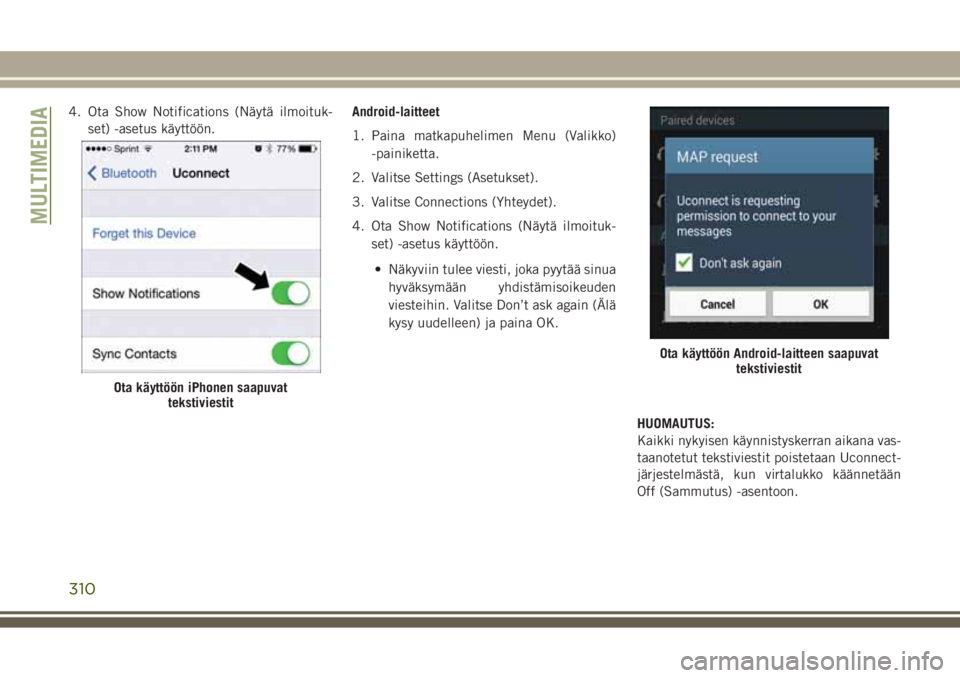Click the Sync Contacts label

pyautogui.click(x=134, y=354)
